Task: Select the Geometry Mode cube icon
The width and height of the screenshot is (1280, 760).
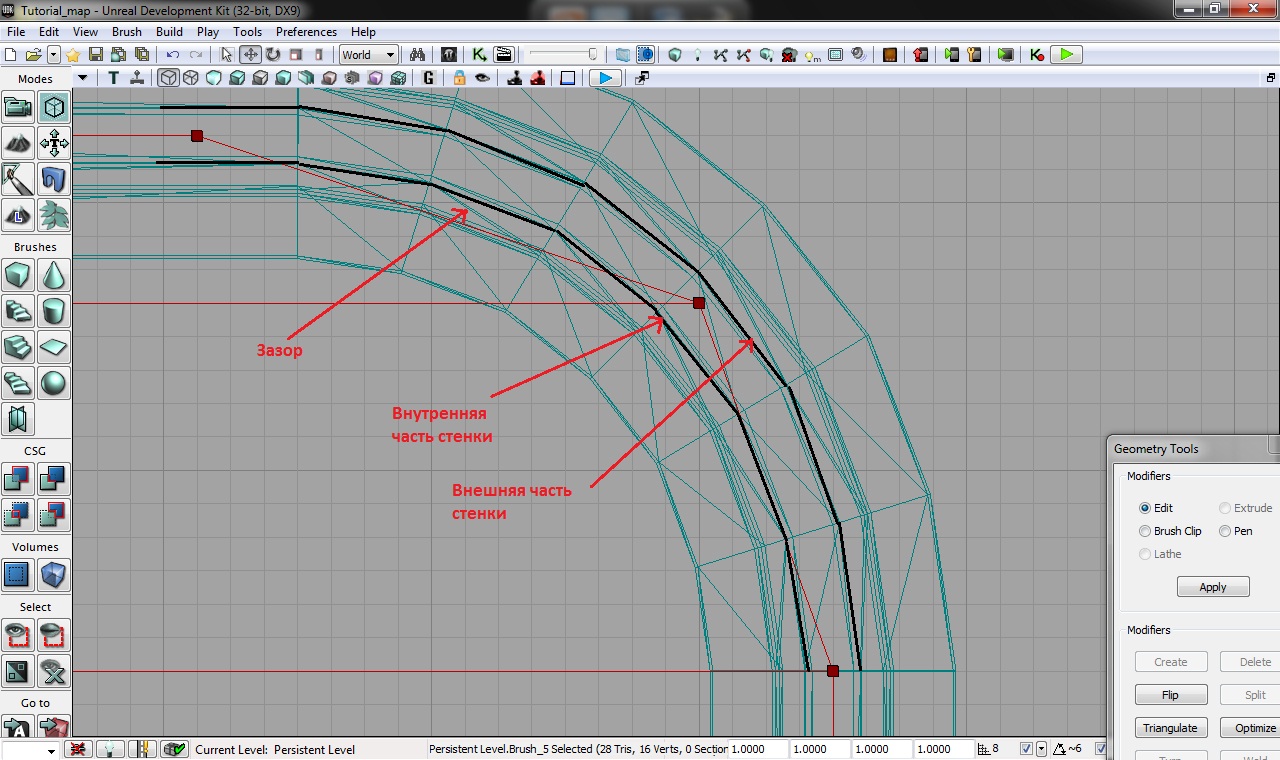Action: click(x=54, y=107)
